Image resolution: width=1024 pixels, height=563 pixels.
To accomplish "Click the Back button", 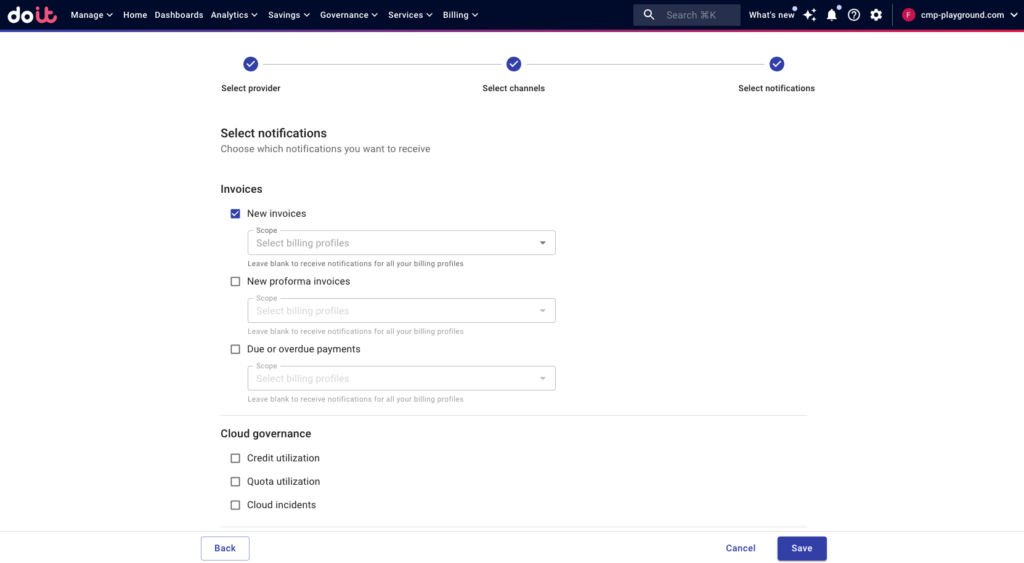I will click(225, 548).
